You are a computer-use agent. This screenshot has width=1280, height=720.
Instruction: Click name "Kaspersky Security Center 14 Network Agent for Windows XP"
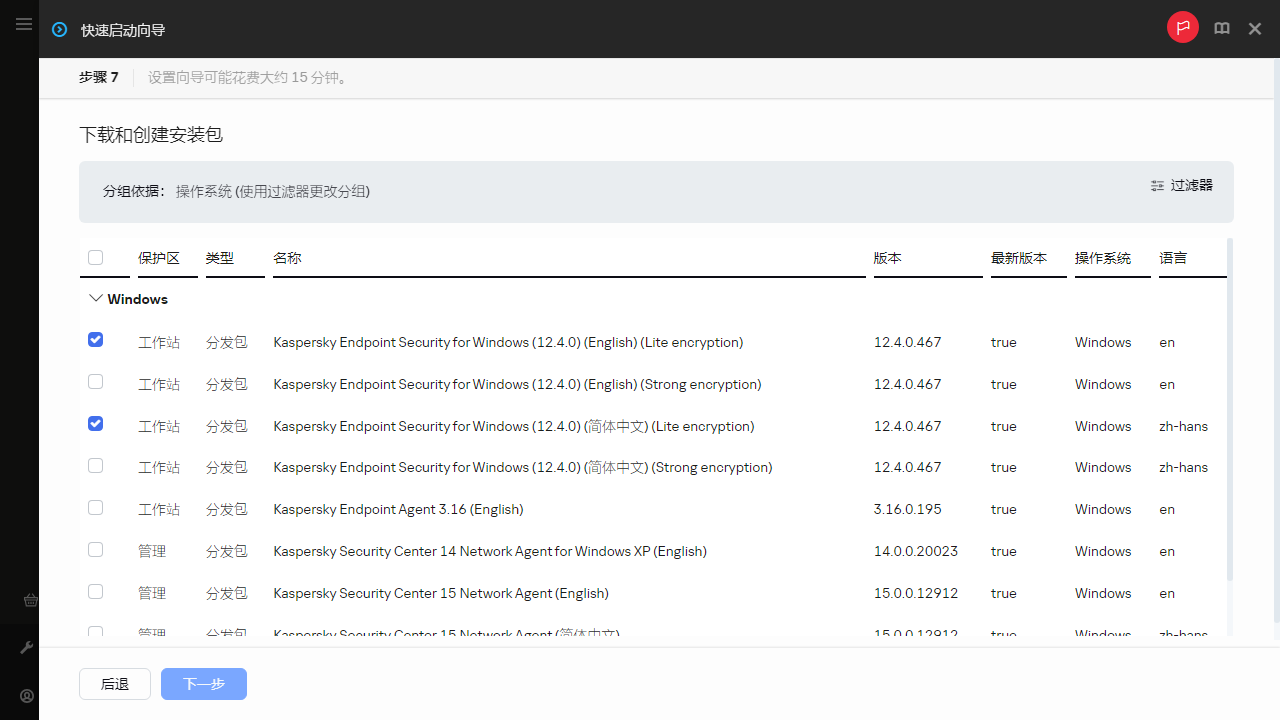point(490,551)
